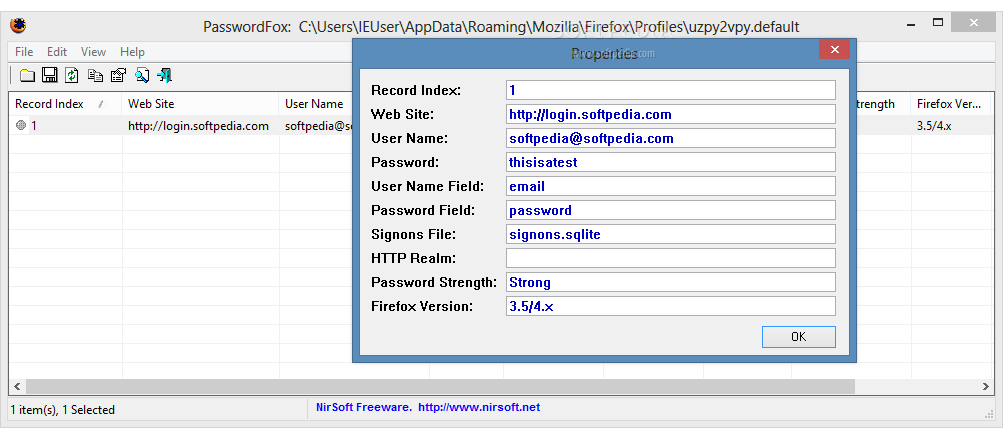Viewport: 1003px width, 428px height.
Task: Minimize the PasswordFox window
Action: [911, 24]
